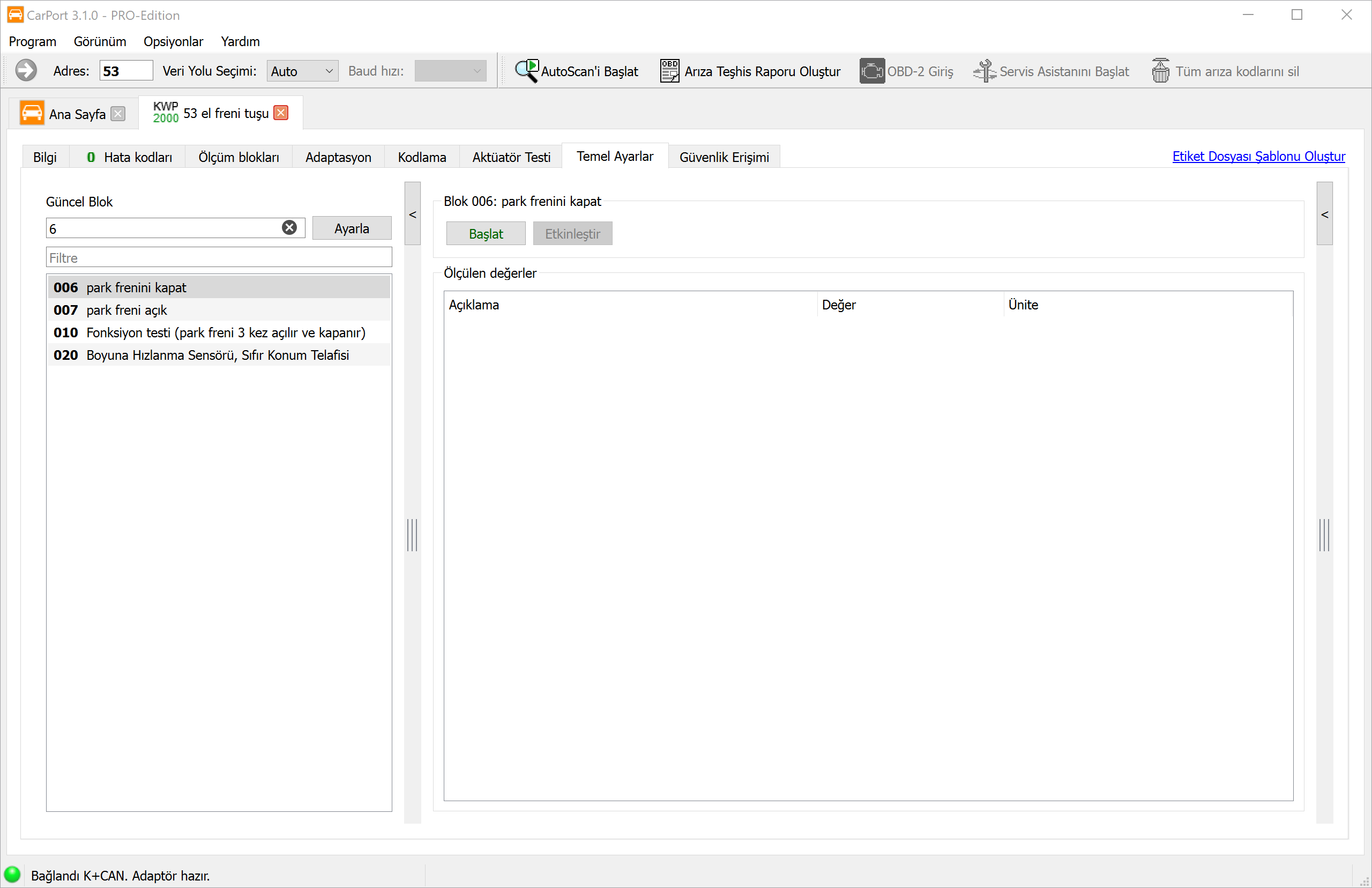
Task: Switch to Bilgi tab
Action: click(x=45, y=157)
